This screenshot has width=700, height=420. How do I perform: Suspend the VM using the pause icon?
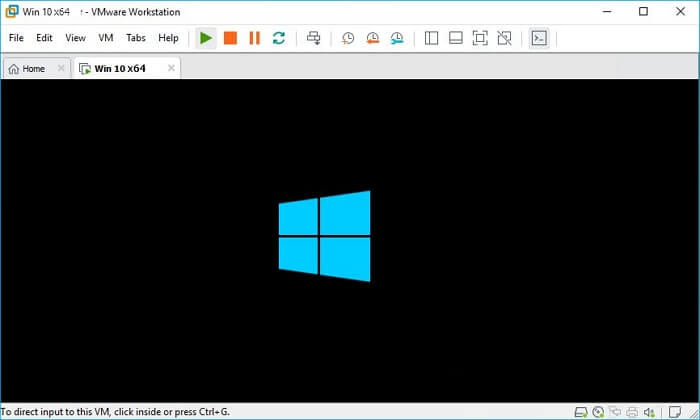tap(254, 38)
